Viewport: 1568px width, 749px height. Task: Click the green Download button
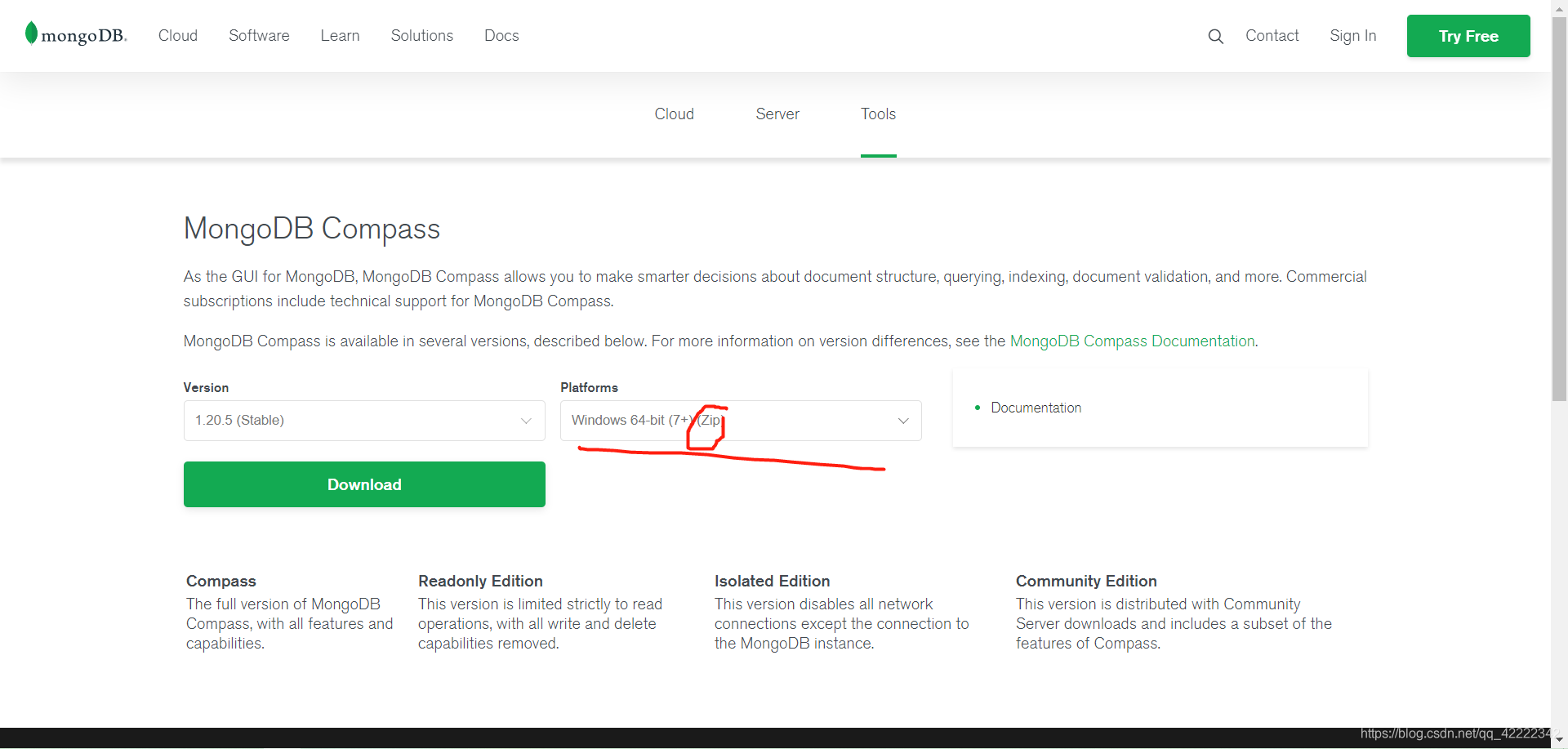[x=364, y=484]
